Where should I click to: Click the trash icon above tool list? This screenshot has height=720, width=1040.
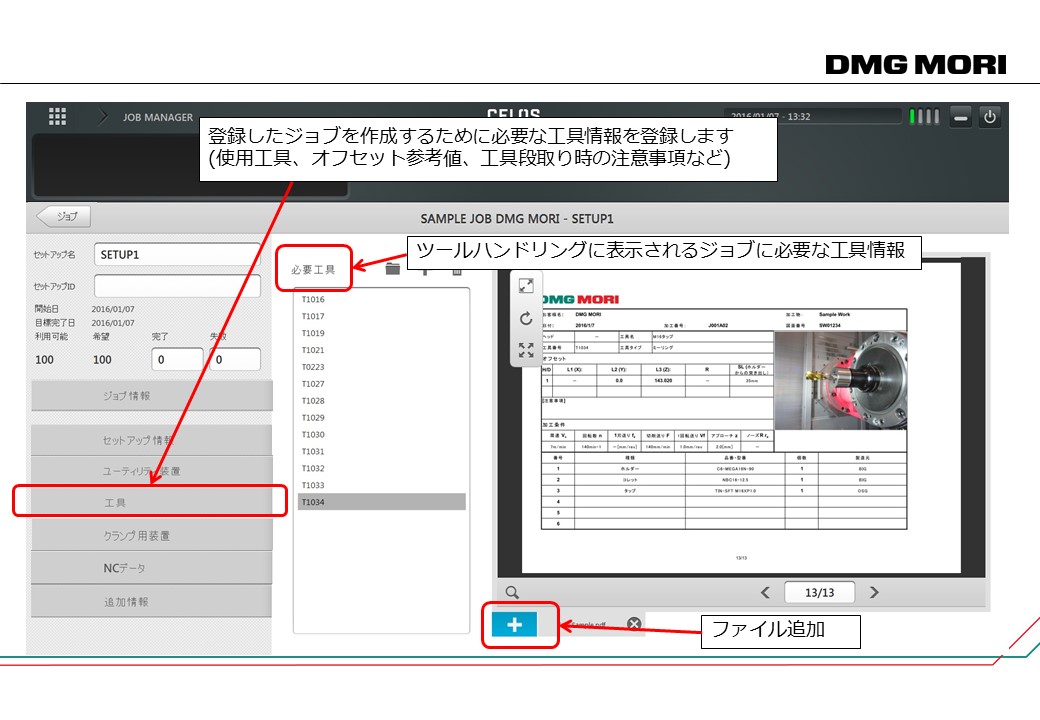(x=457, y=271)
